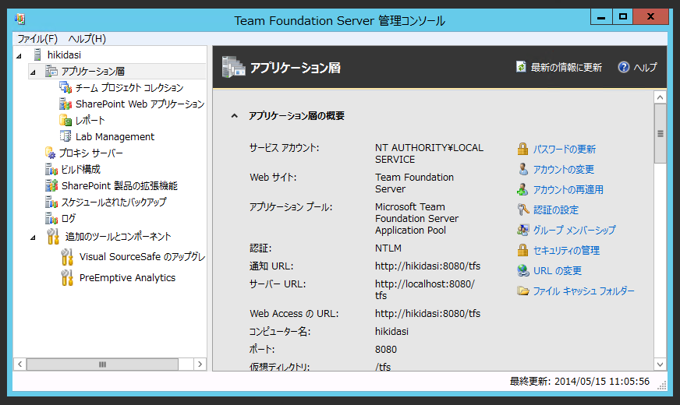Select the ログ tree item
The image size is (680, 405).
[69, 219]
